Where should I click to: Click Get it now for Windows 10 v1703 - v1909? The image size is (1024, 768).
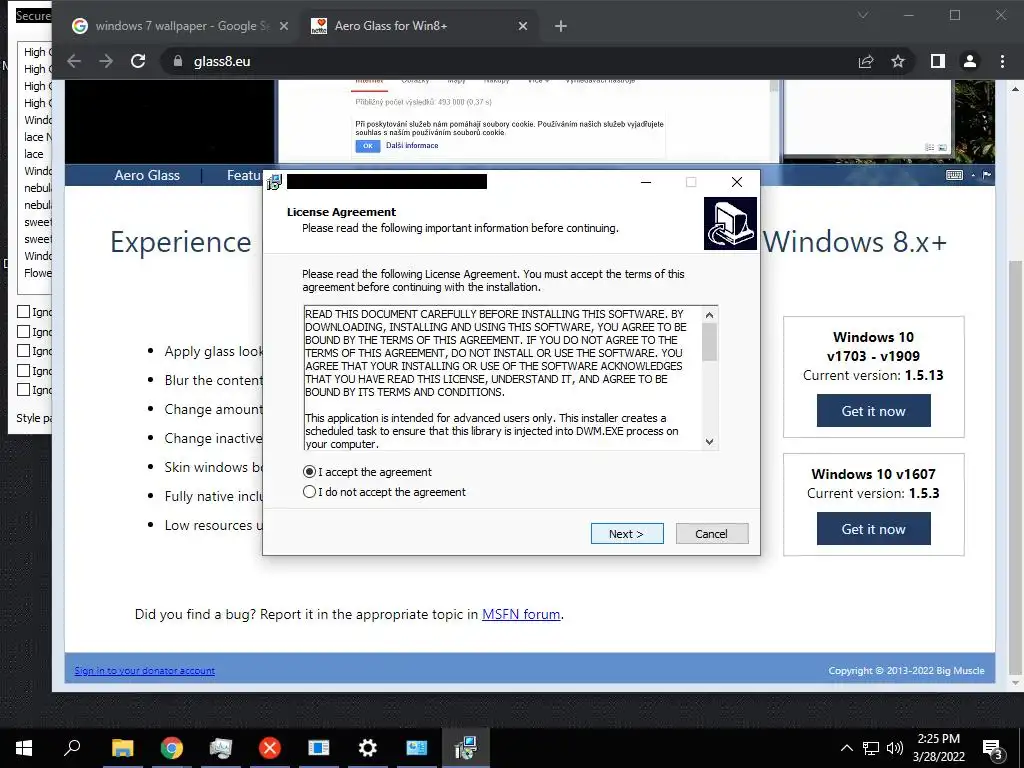(x=873, y=411)
